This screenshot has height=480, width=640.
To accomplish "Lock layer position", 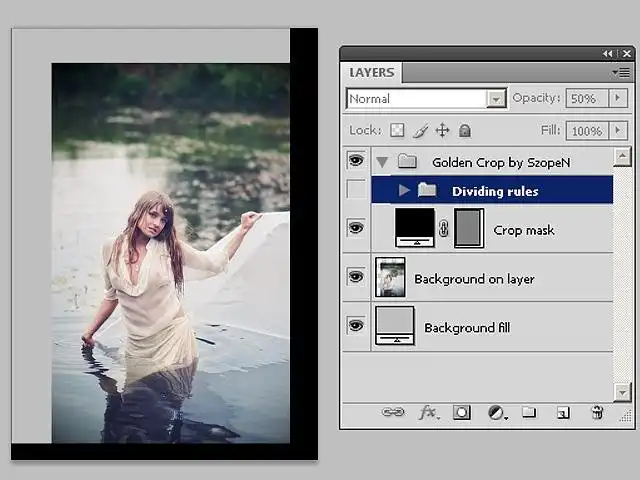I will coord(442,131).
